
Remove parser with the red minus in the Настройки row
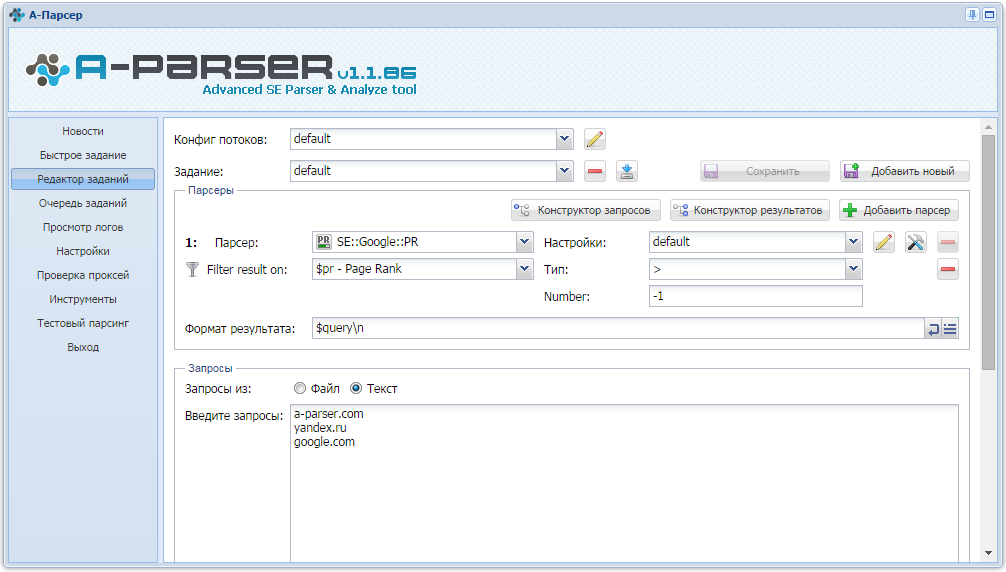click(948, 242)
